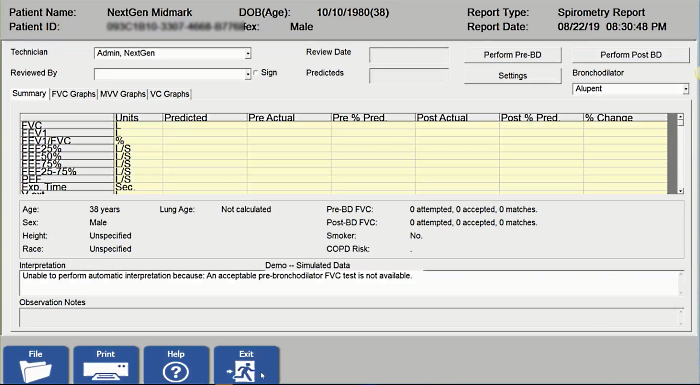Click the results table scrollbar up arrow
The image size is (700, 385).
pyautogui.click(x=680, y=117)
